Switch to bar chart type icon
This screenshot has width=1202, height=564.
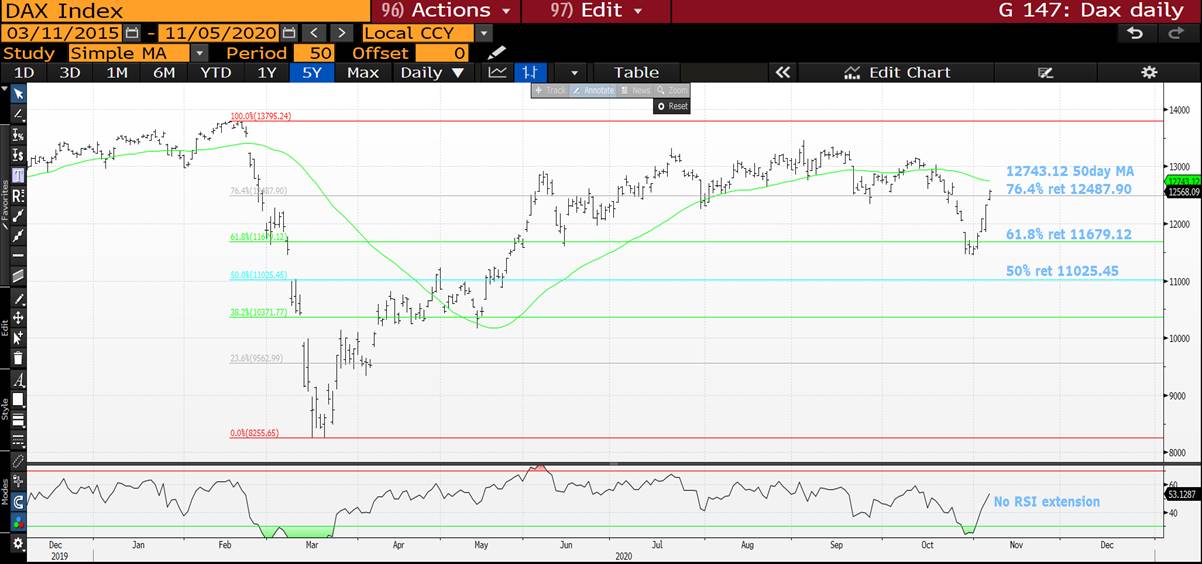(x=530, y=72)
